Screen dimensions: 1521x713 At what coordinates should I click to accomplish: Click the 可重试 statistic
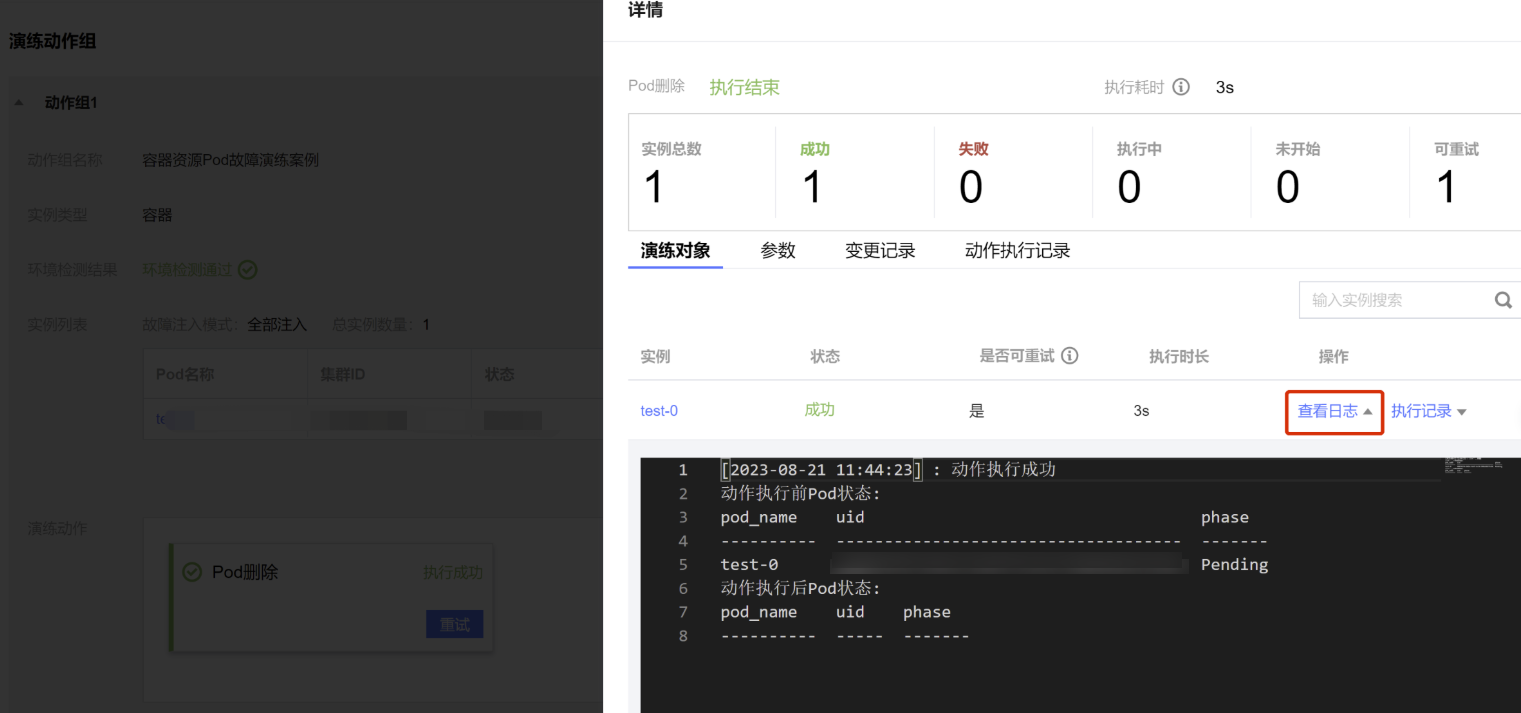pyautogui.click(x=1456, y=173)
